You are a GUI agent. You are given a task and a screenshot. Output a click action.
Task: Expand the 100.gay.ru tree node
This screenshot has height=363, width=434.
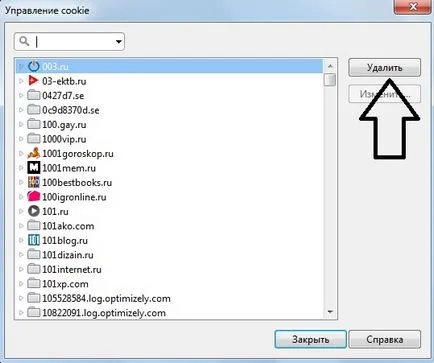[x=21, y=124]
